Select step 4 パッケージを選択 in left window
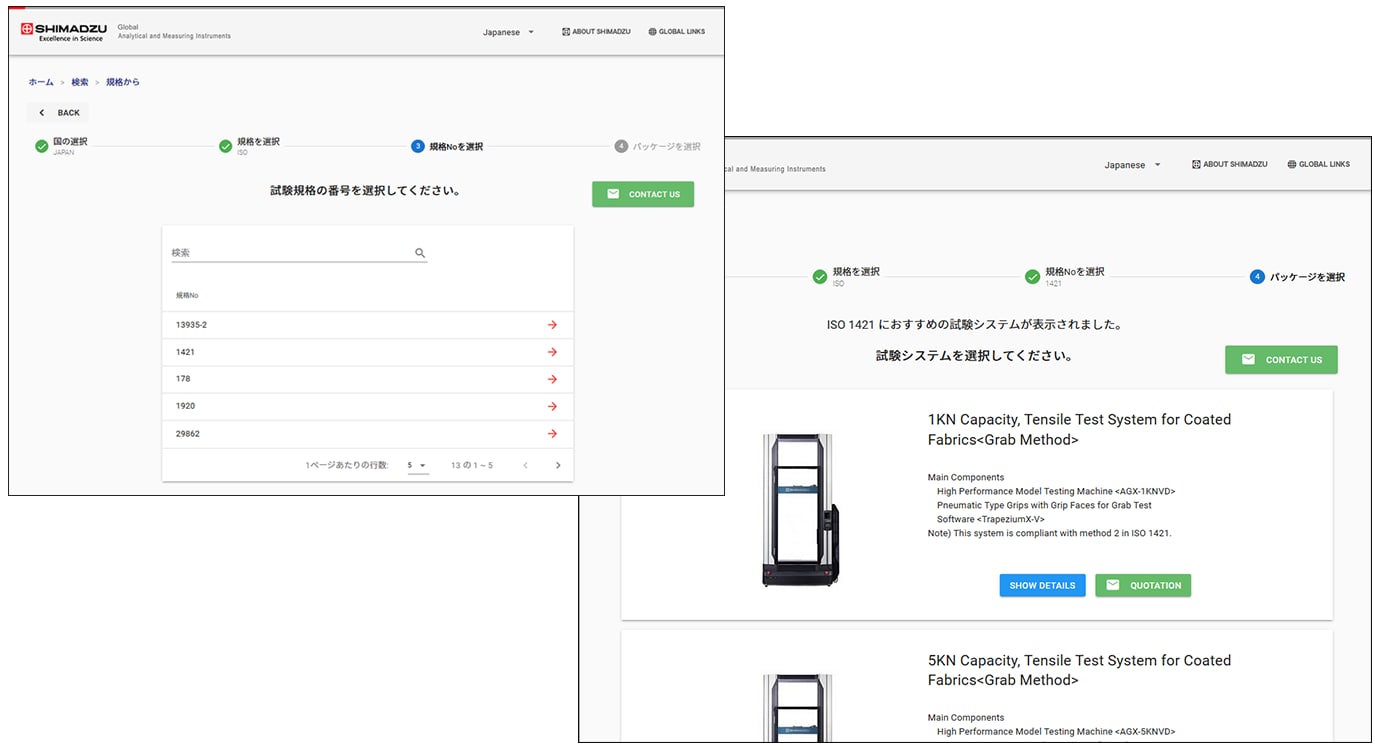Image resolution: width=1375 pixels, height=750 pixels. click(x=658, y=147)
